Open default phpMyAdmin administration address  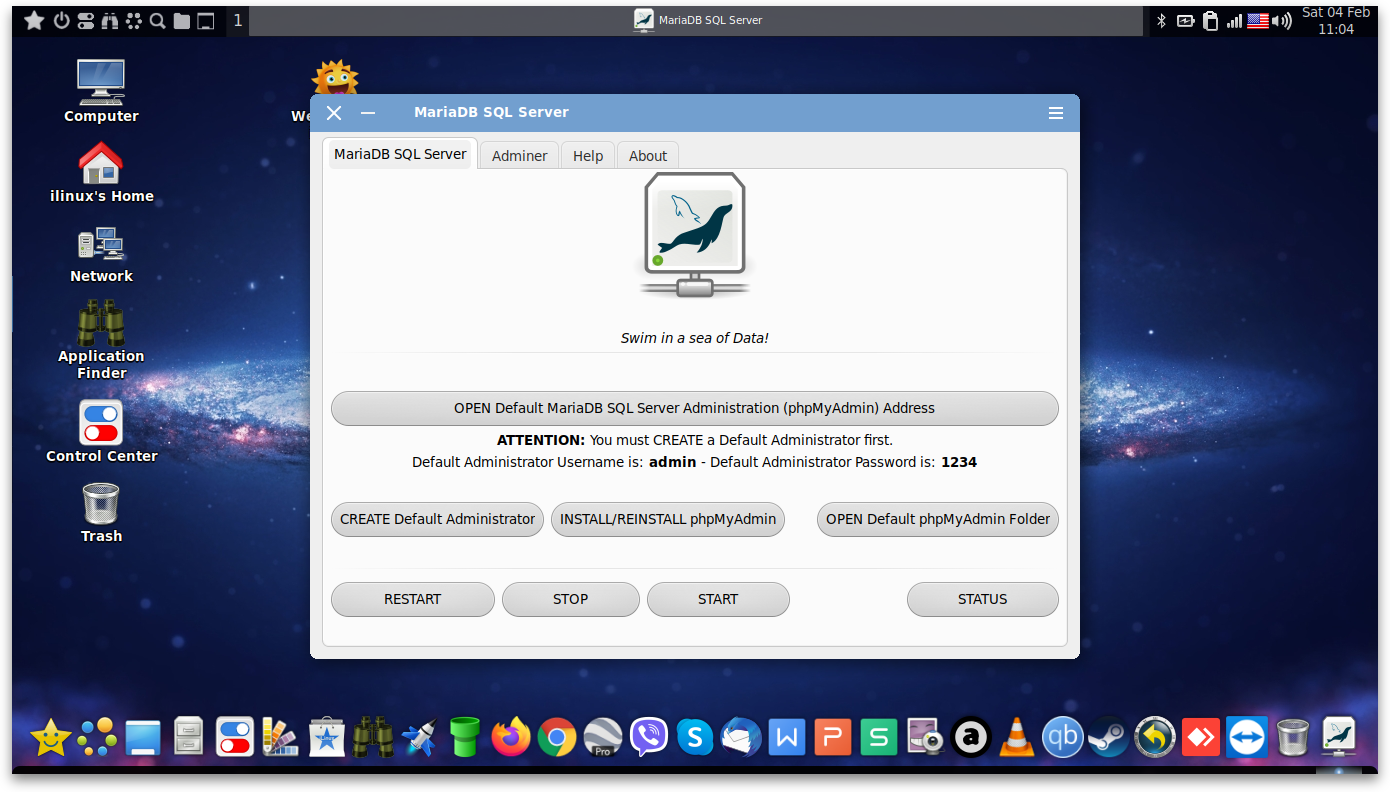[694, 408]
